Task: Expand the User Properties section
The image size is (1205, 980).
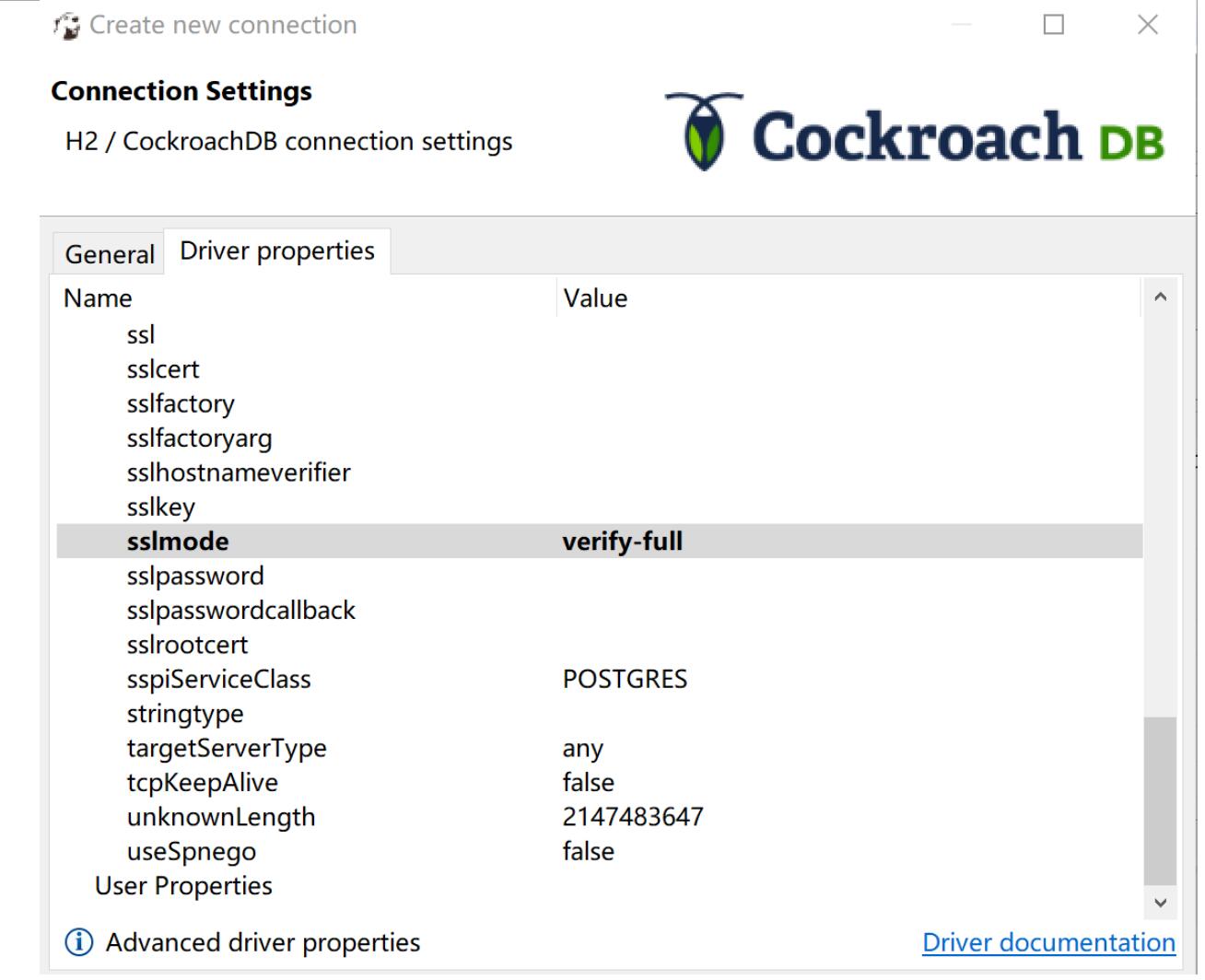Action: [x=182, y=885]
